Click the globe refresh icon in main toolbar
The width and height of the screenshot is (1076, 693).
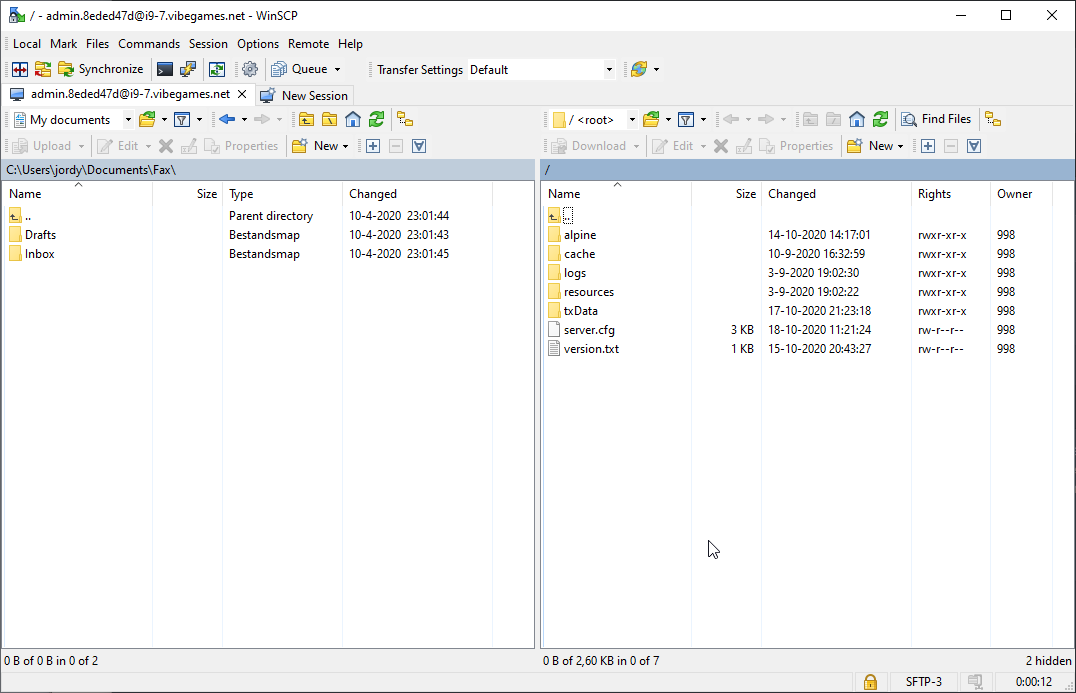pos(639,69)
